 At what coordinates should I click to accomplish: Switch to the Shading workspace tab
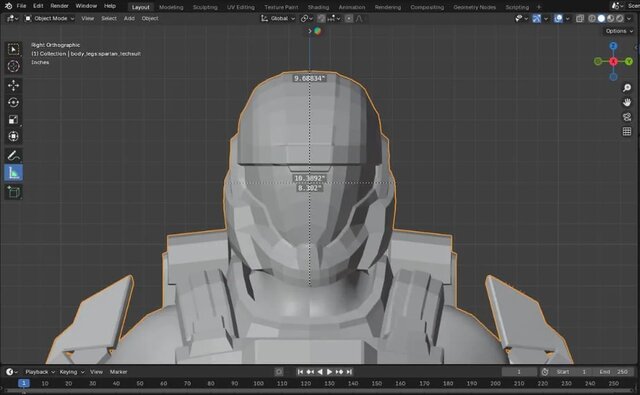[318, 7]
